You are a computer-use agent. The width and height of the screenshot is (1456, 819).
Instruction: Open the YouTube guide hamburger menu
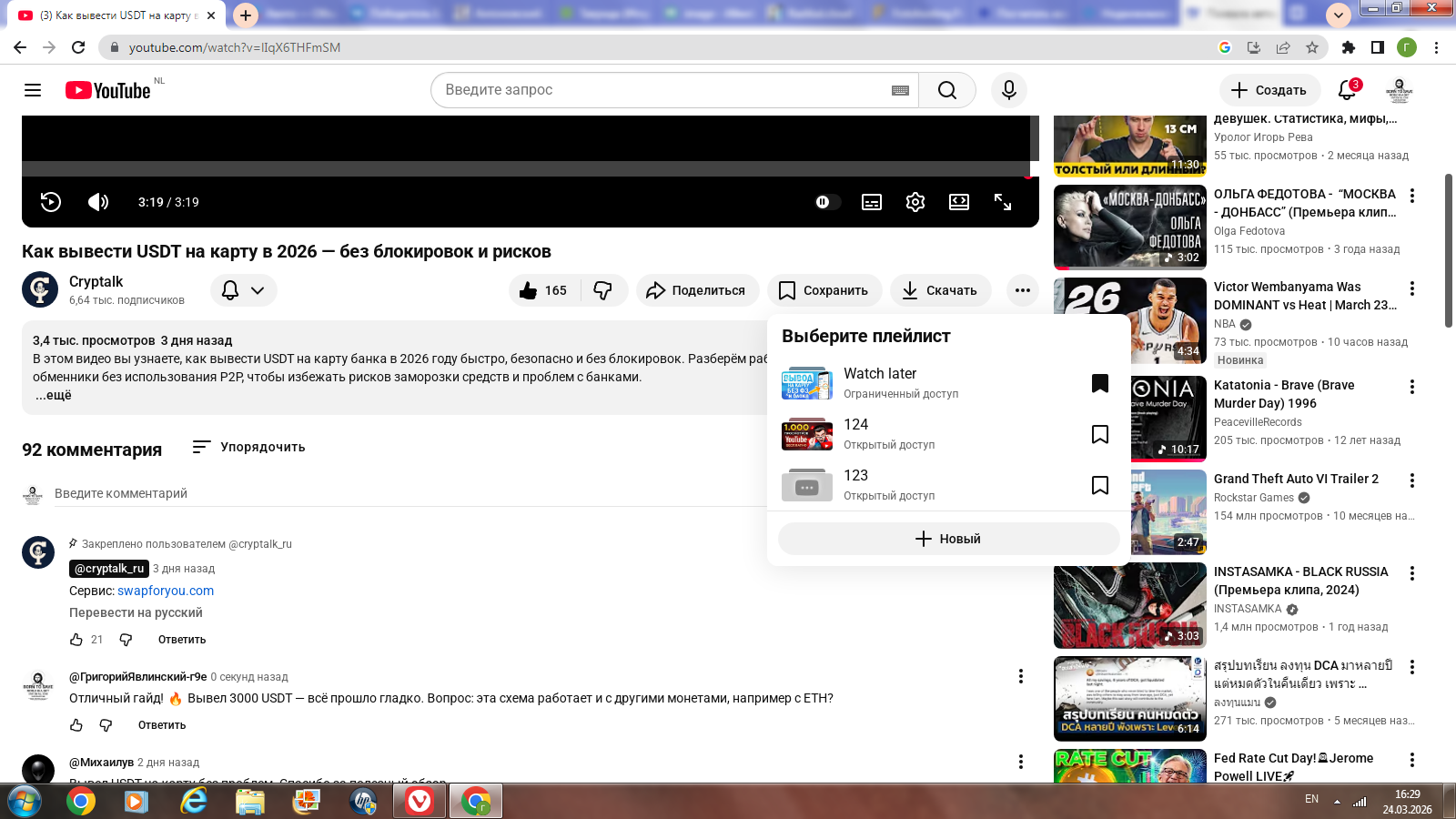click(x=33, y=90)
